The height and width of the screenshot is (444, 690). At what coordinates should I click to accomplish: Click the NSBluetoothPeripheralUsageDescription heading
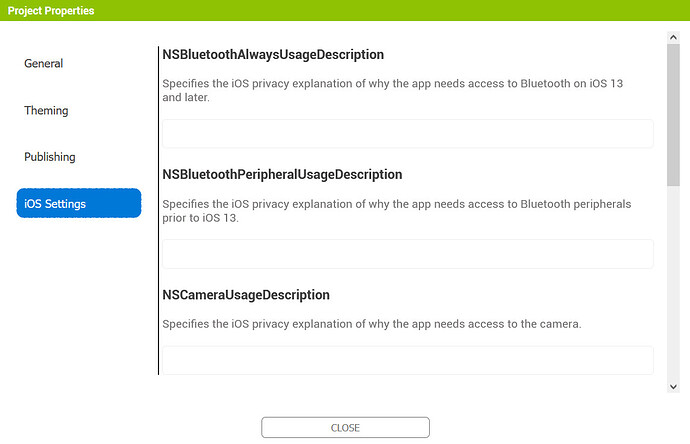282,174
